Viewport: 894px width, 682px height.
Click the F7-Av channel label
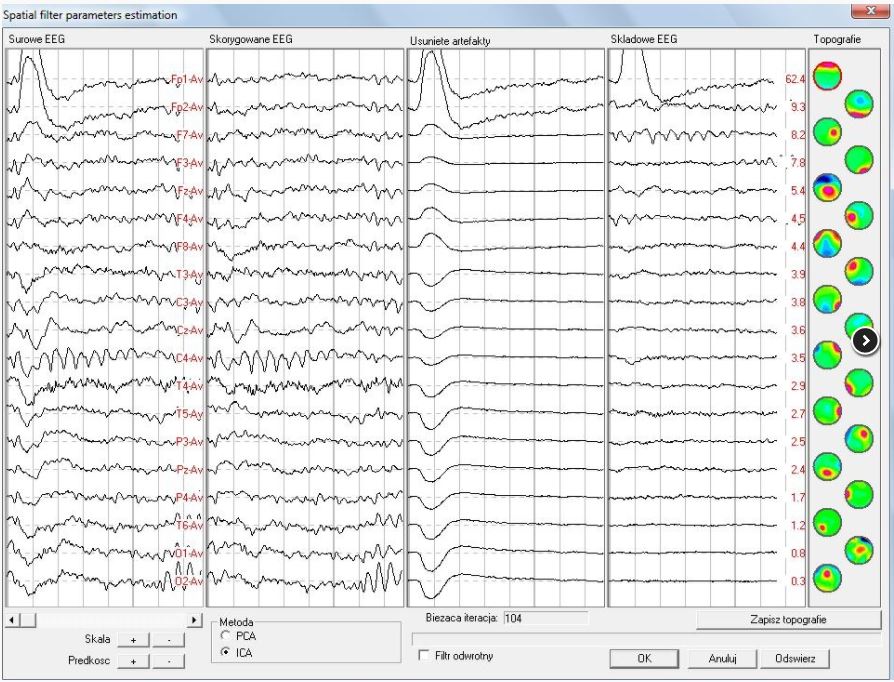tap(189, 135)
